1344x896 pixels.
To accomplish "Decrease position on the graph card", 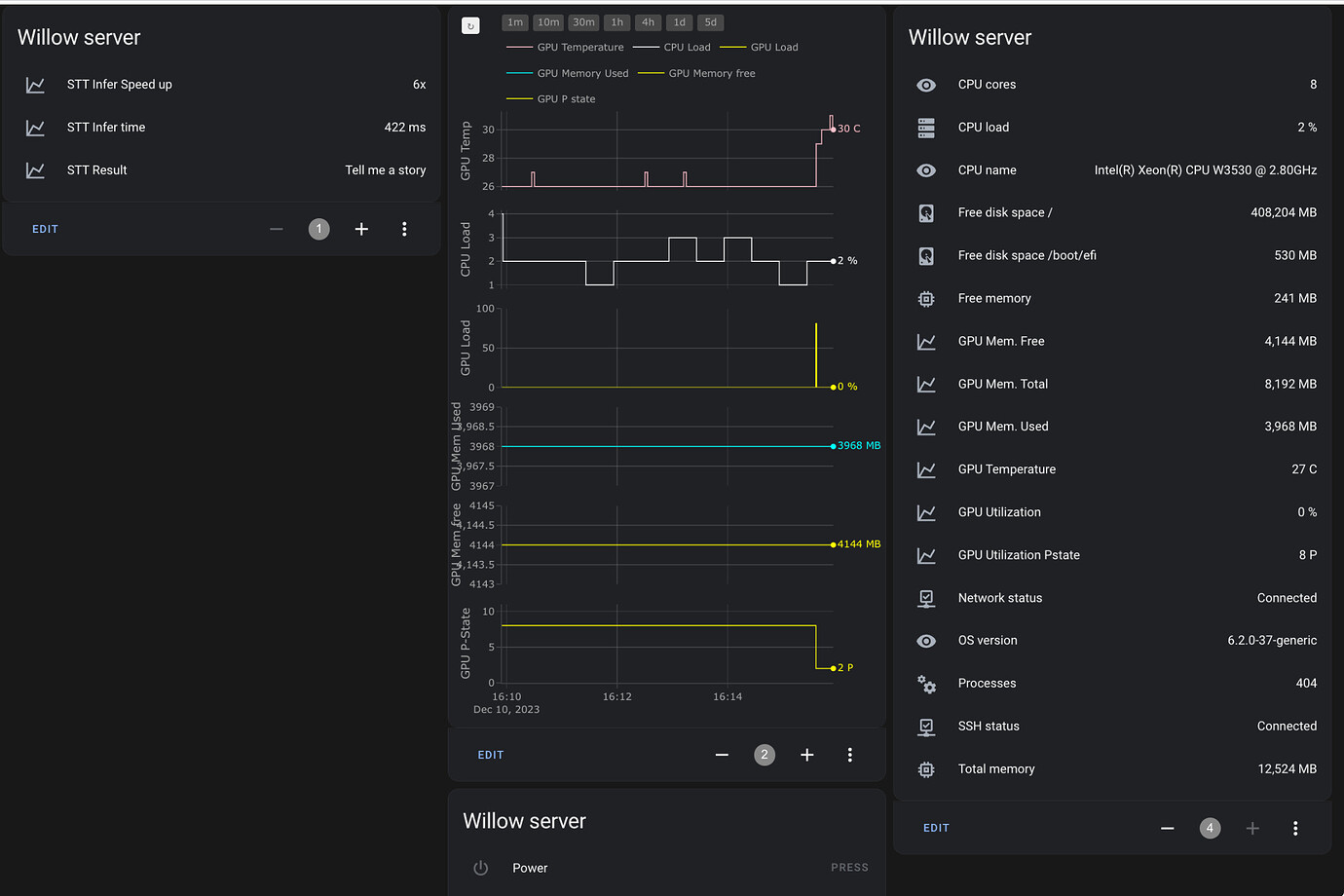I will [x=722, y=755].
